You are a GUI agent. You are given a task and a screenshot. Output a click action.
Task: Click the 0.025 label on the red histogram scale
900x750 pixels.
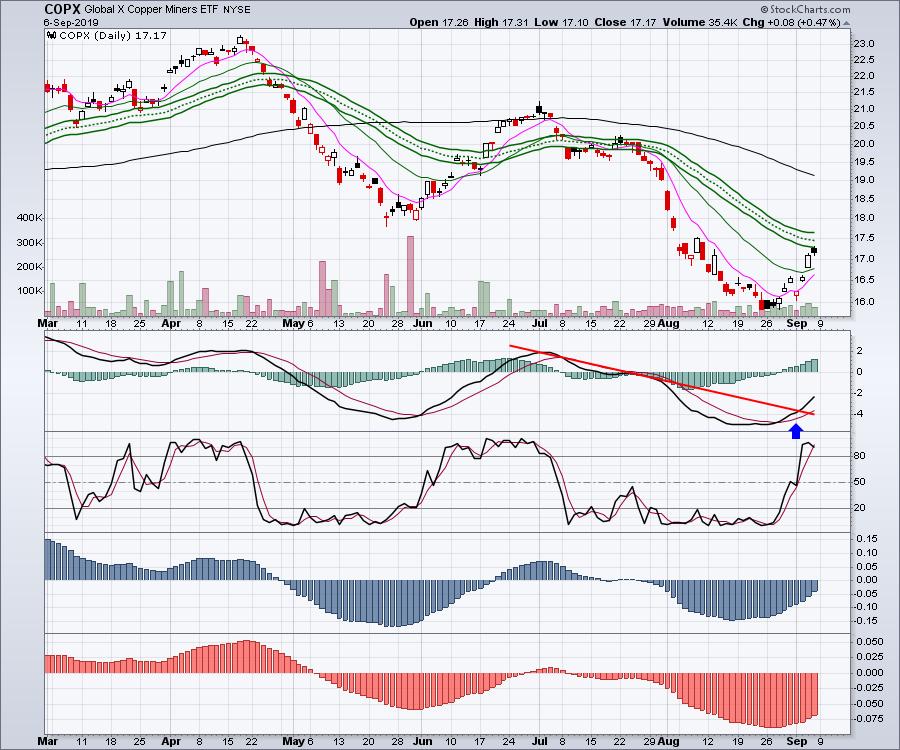(870, 656)
